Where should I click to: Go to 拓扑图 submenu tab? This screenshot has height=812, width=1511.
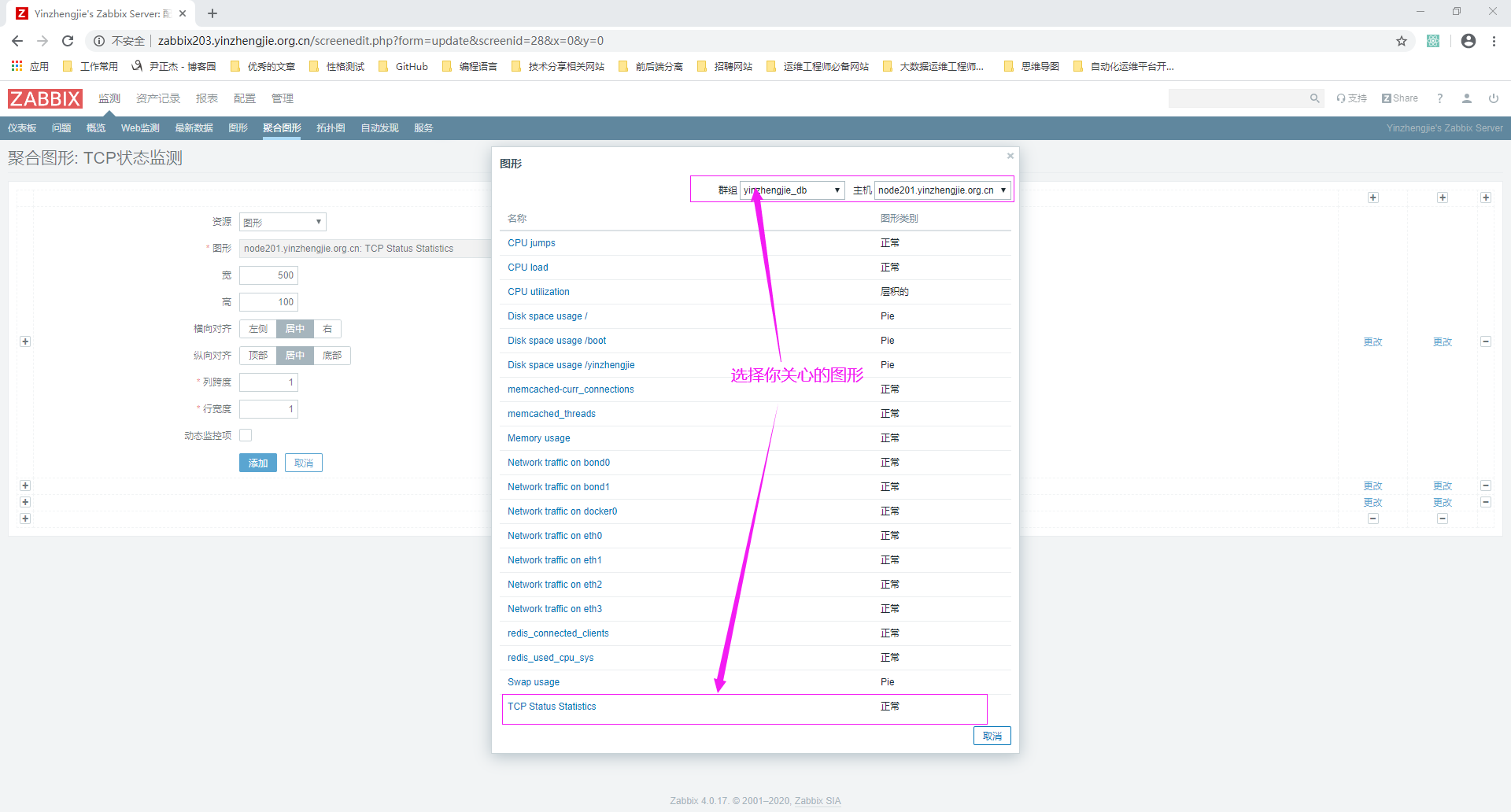331,128
